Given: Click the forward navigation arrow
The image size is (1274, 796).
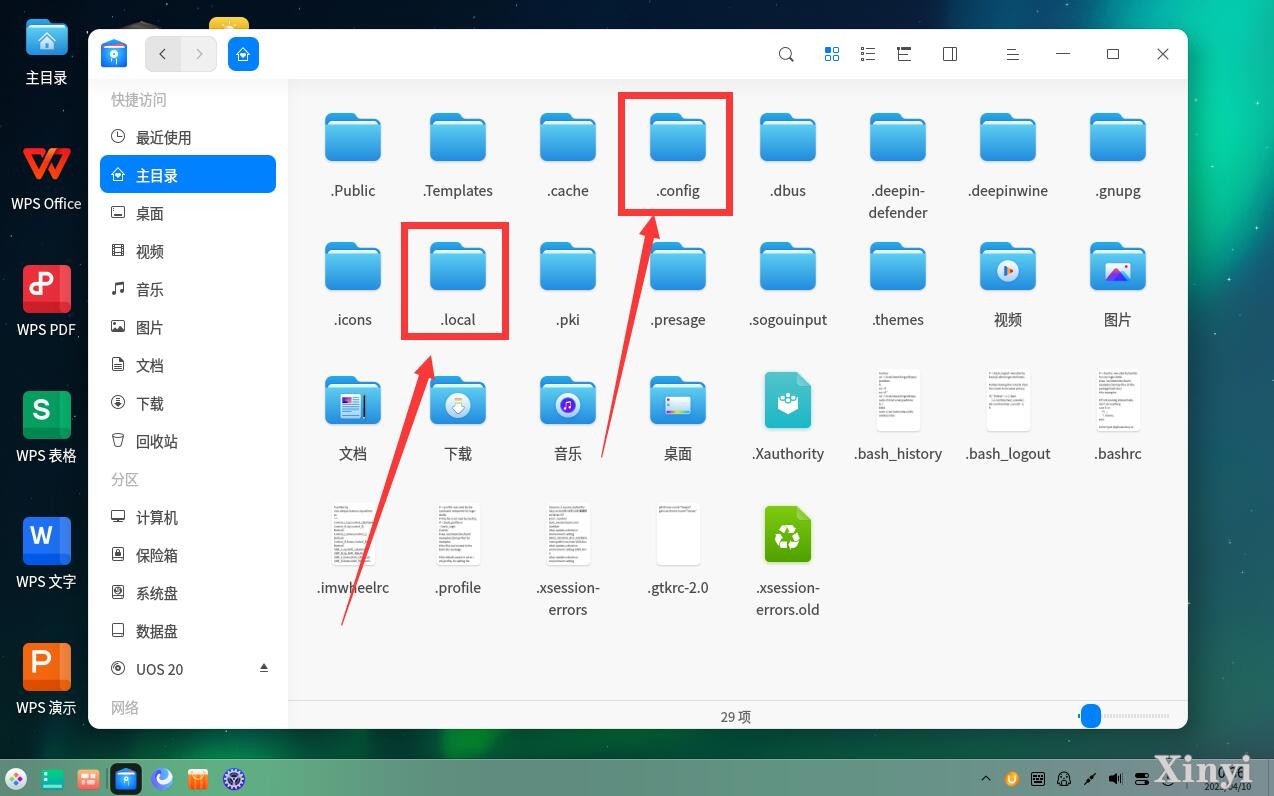Looking at the screenshot, I should coord(199,54).
